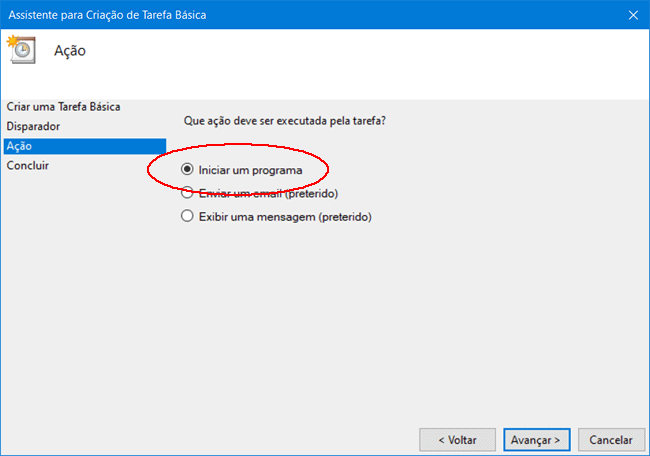
Task: Pick the 'Exibir uma mensagem (preterido)' radio button
Action: (187, 216)
